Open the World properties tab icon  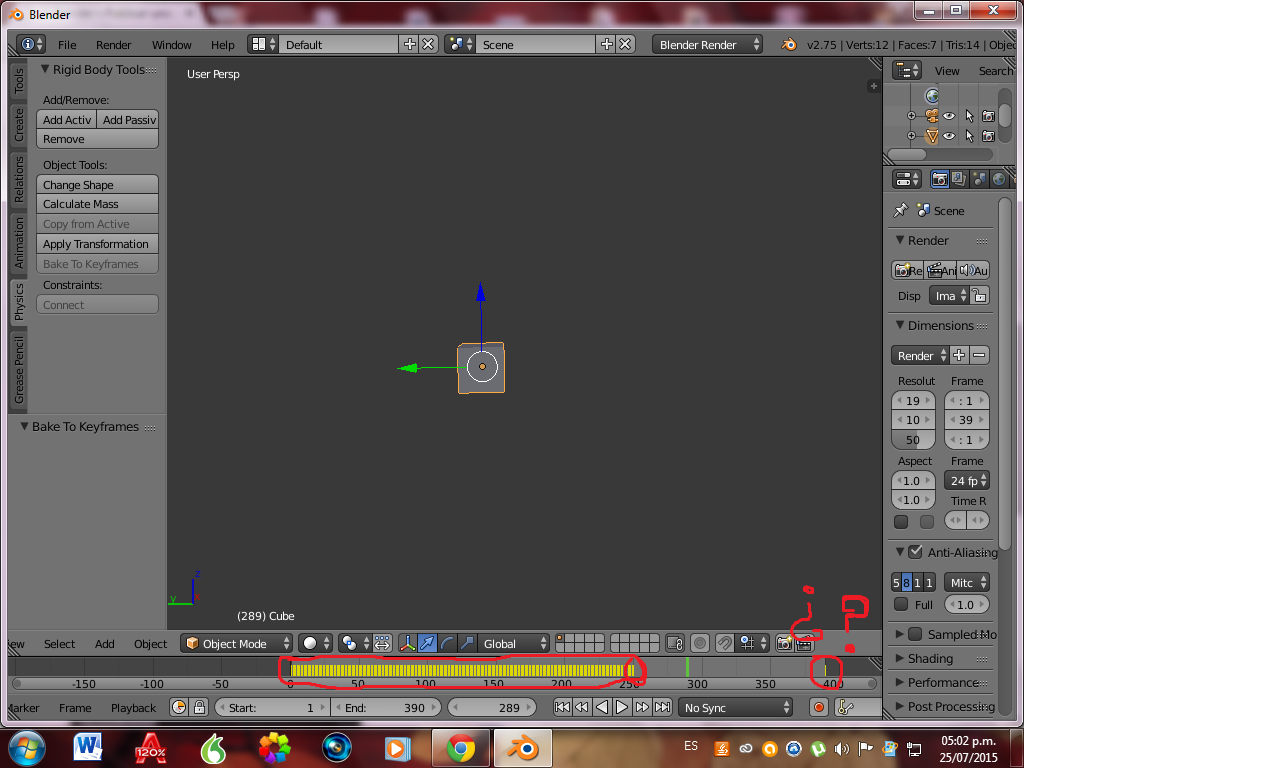[998, 179]
